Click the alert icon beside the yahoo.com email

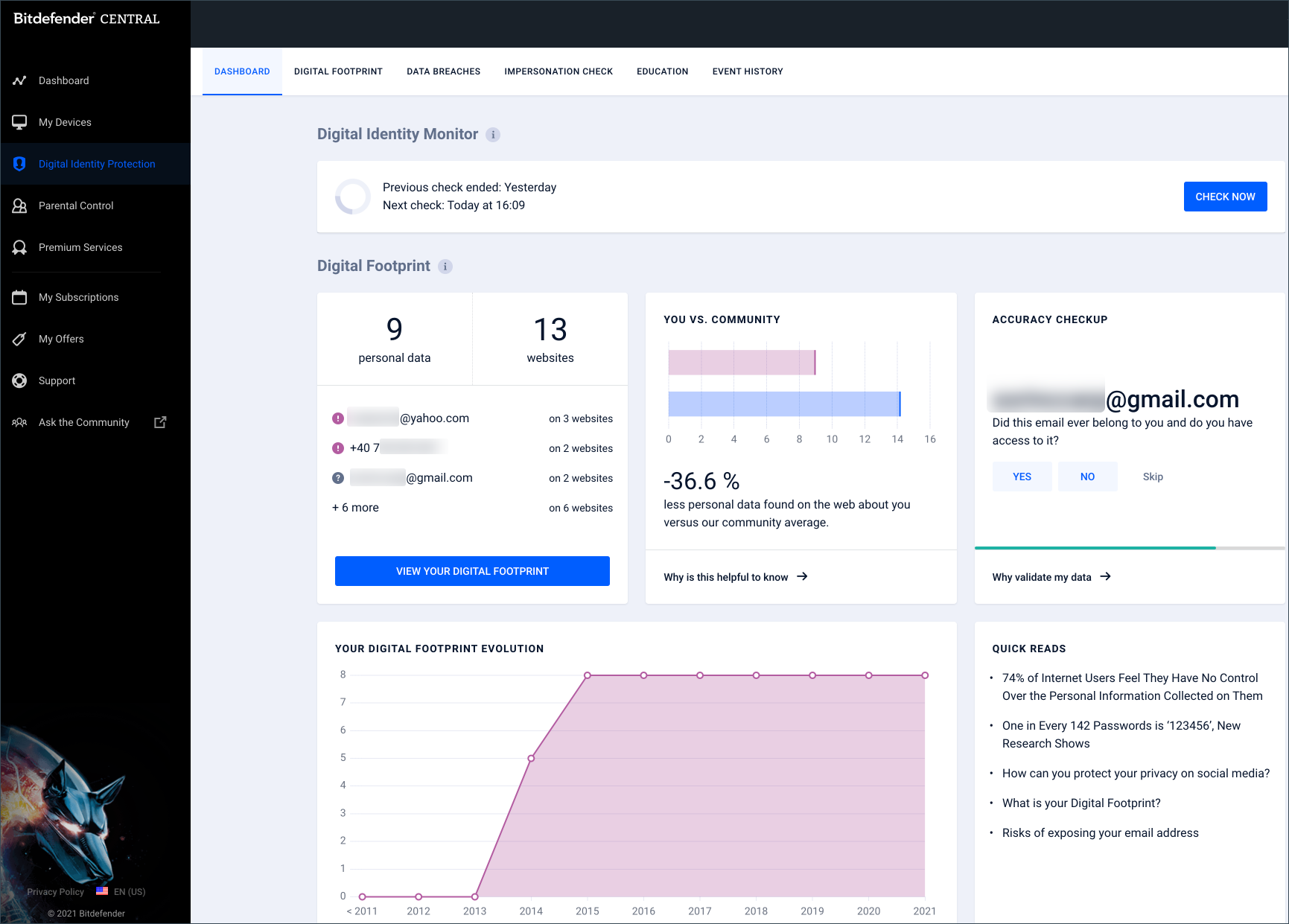[338, 418]
